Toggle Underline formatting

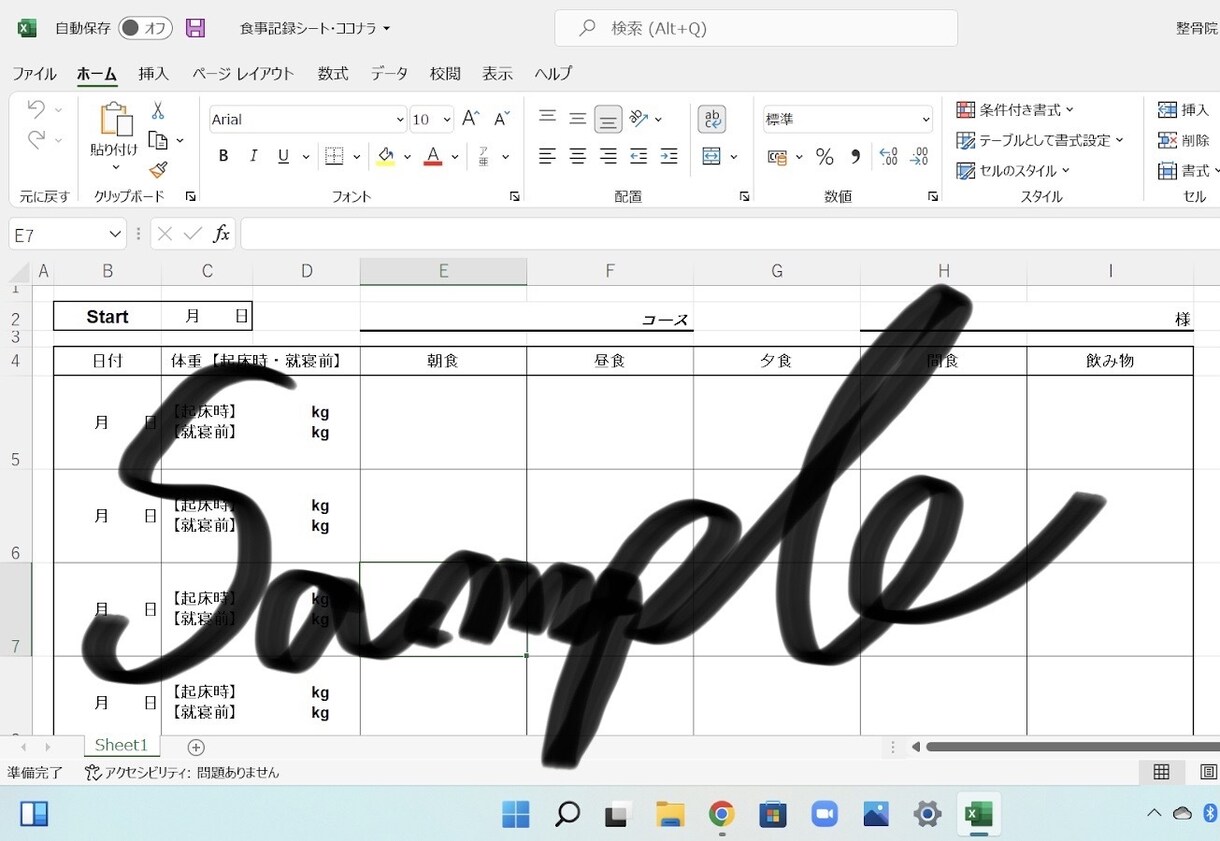point(283,156)
